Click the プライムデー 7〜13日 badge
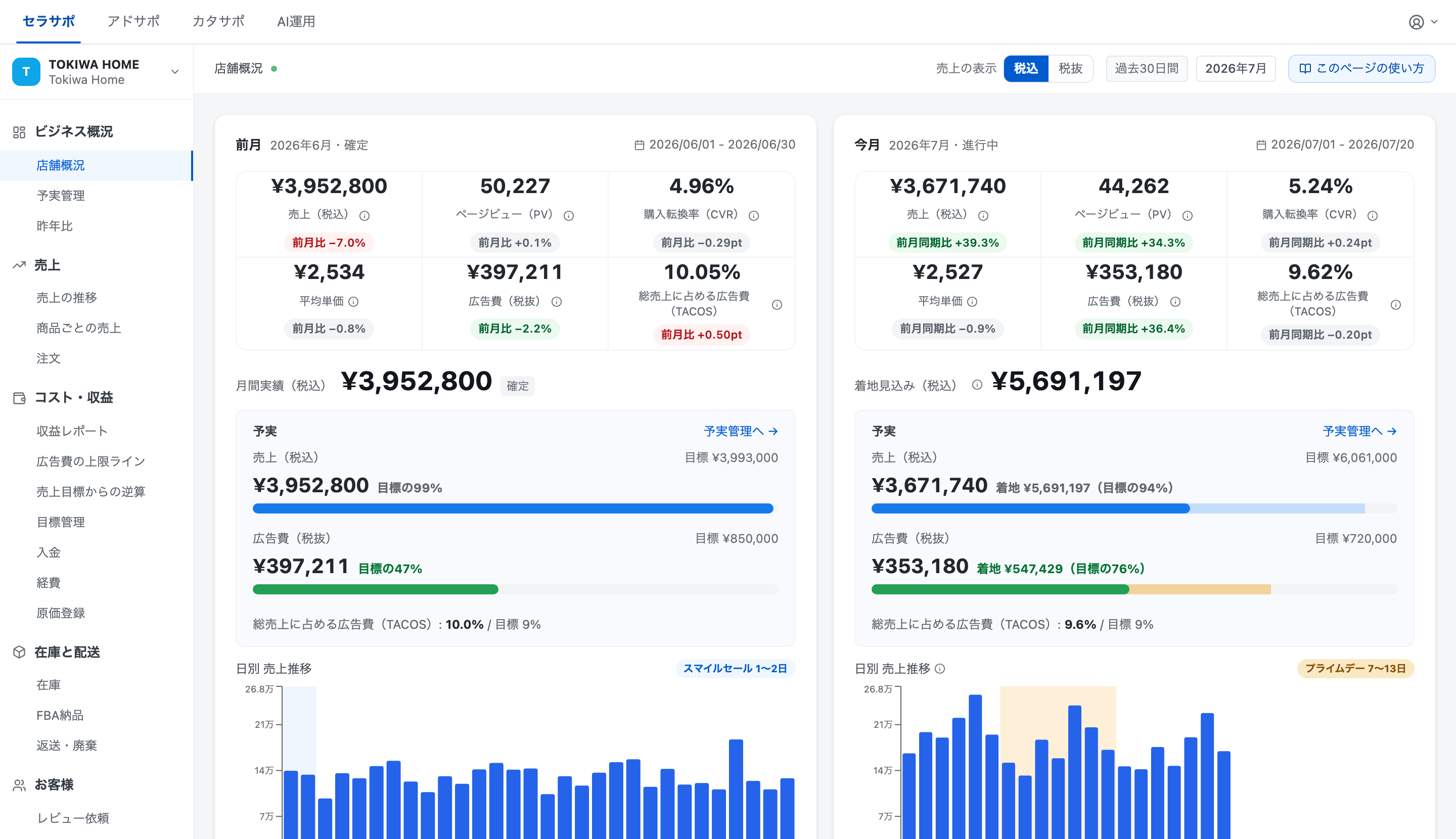 pos(1355,669)
